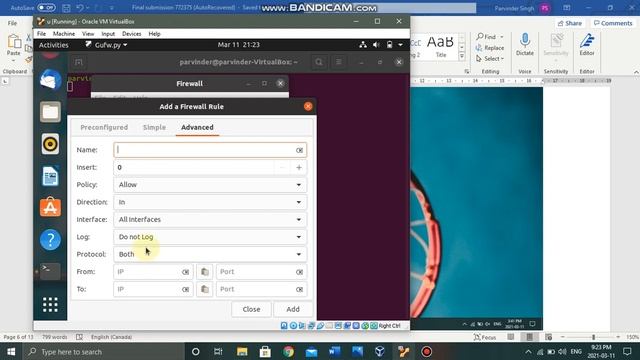Click Paste in Word ribbon
This screenshot has height=360, width=640.
[13, 46]
